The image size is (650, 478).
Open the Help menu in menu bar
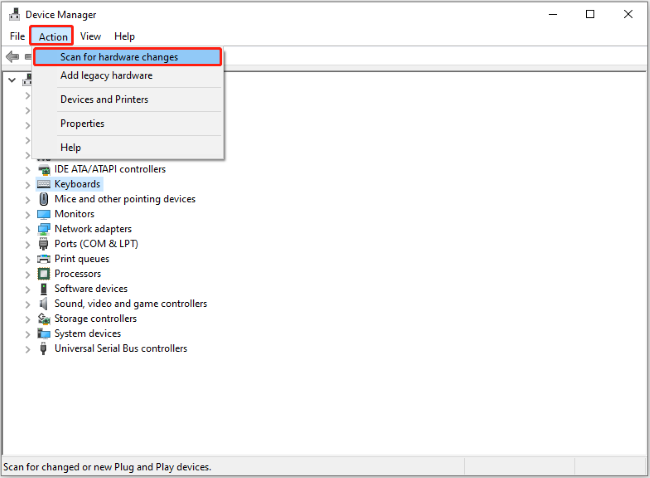click(x=124, y=36)
